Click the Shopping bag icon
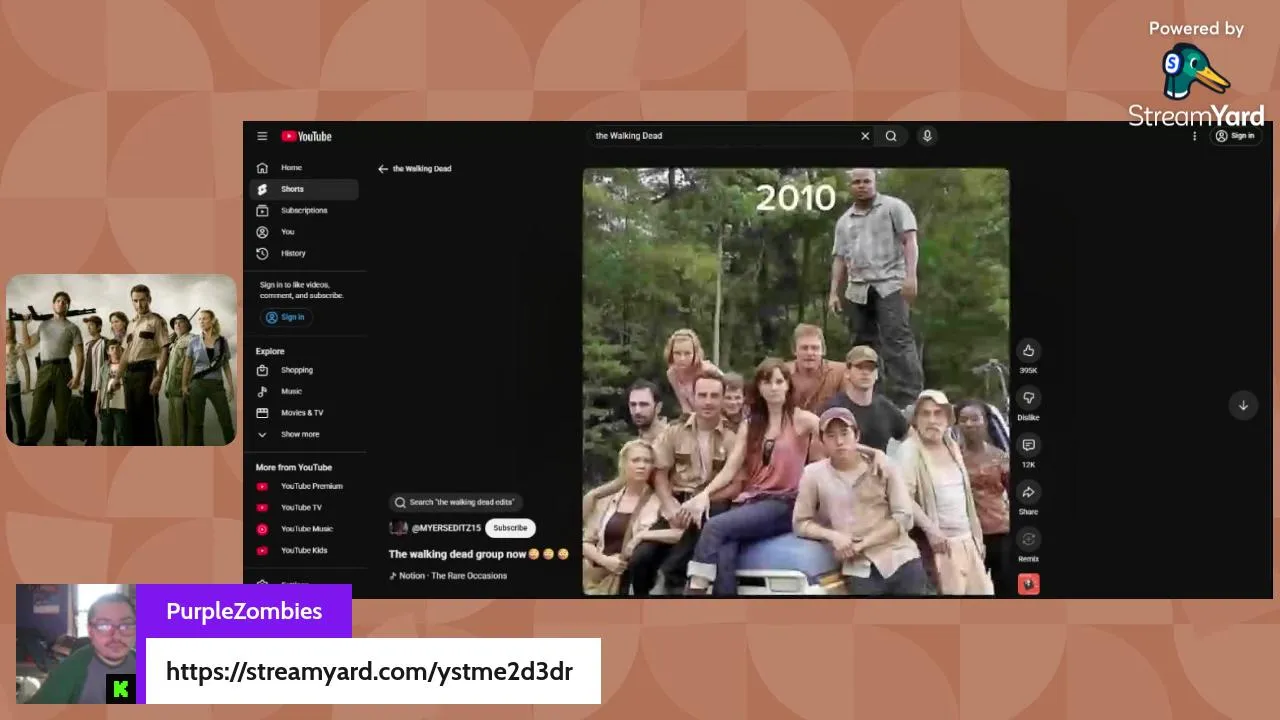The height and width of the screenshot is (720, 1280). point(262,370)
